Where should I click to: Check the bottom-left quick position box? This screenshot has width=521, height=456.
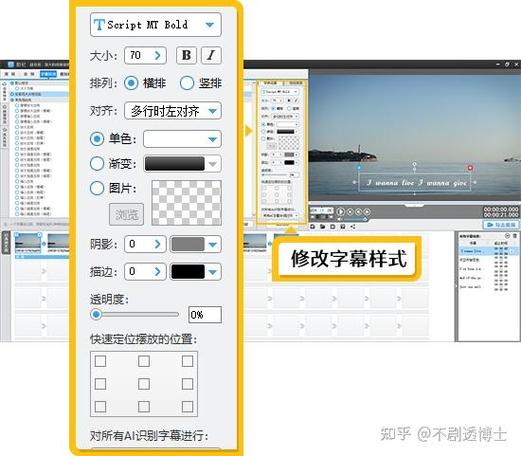click(100, 407)
